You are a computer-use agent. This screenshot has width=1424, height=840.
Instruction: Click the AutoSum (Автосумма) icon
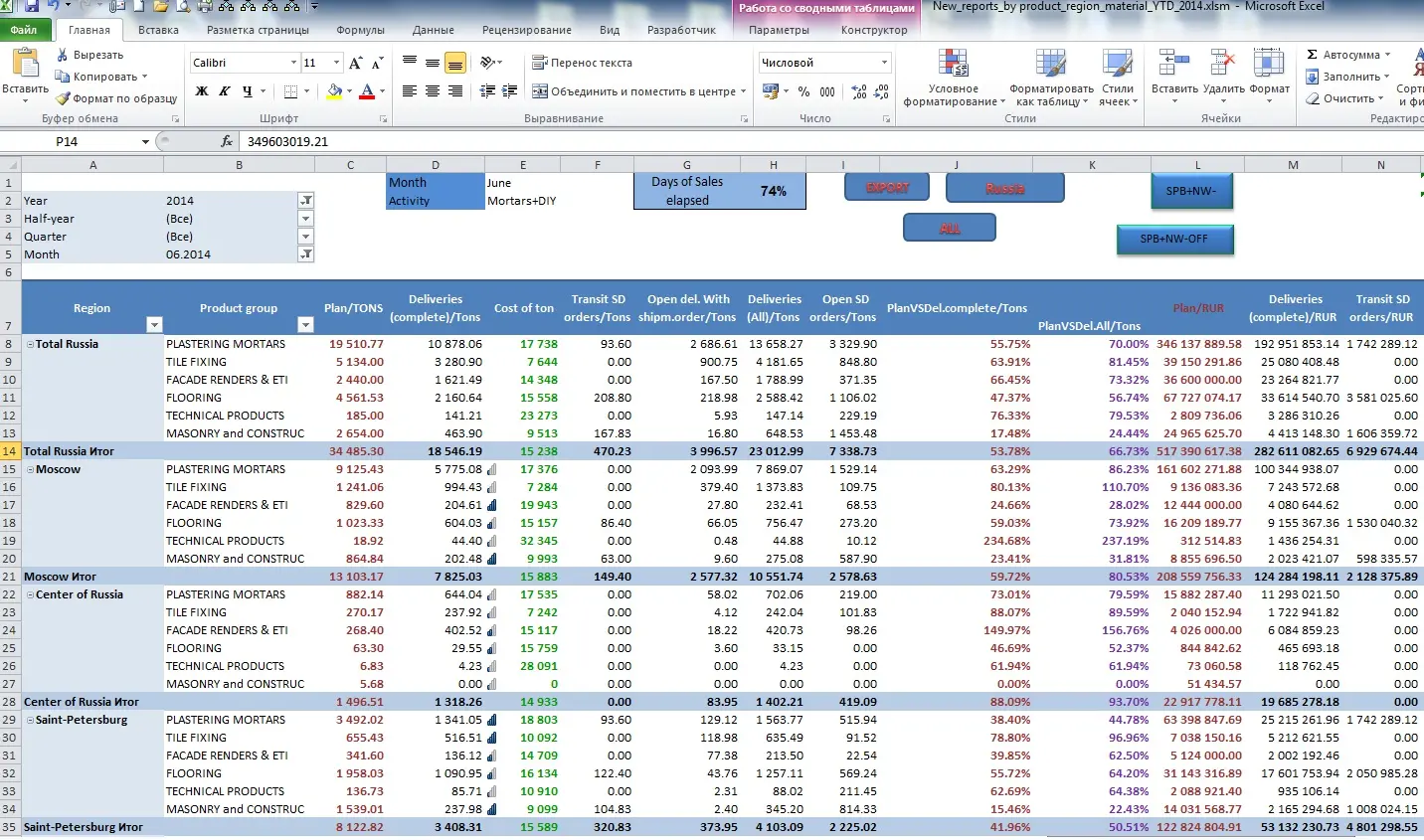1313,55
